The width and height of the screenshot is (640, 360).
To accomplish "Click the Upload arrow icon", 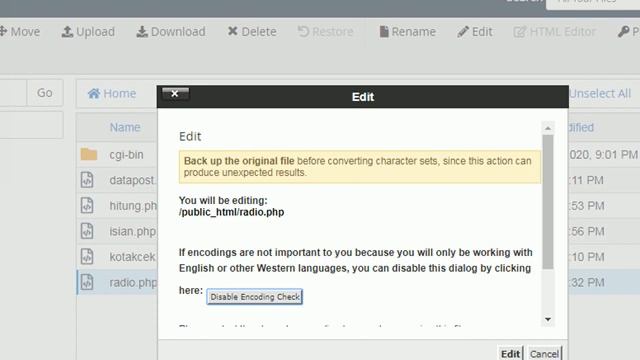I will 67,31.
